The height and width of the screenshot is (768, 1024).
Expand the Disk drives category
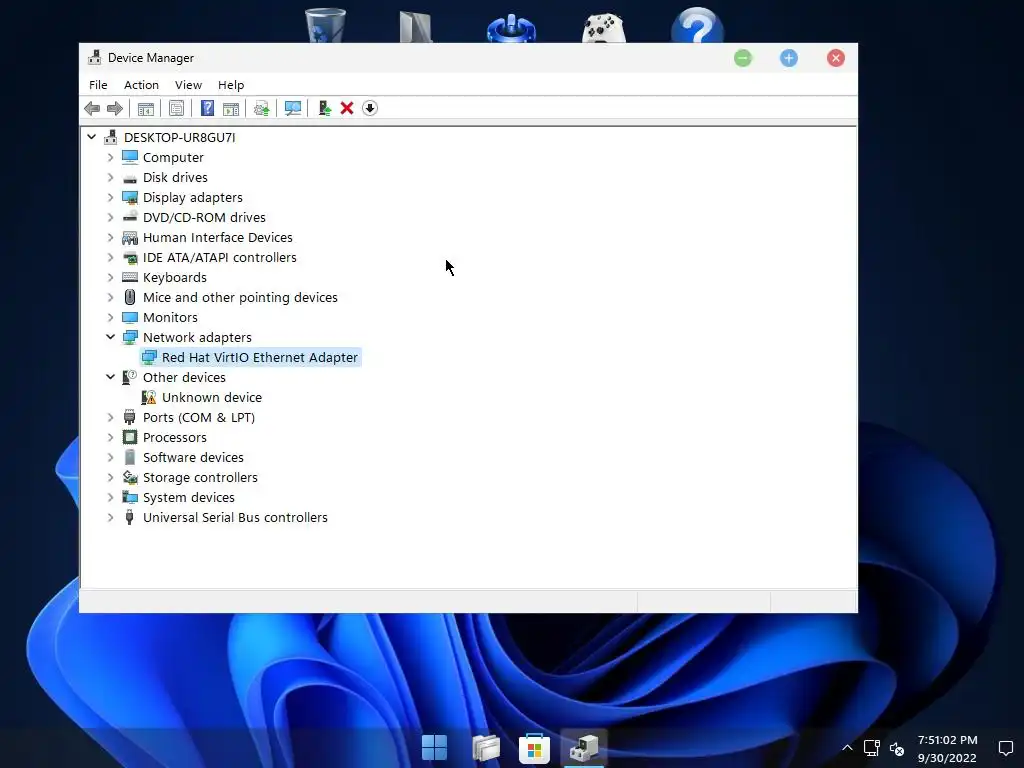tap(110, 178)
